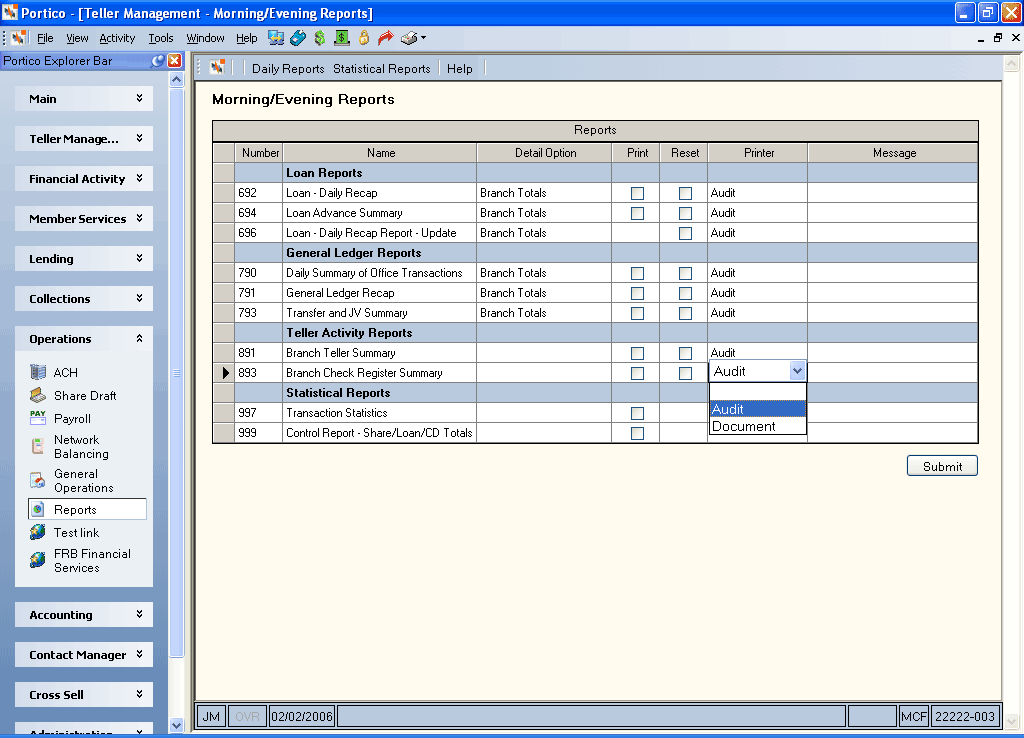Image resolution: width=1024 pixels, height=738 pixels.
Task: Click the OVR status bar indicator
Action: coord(247,716)
